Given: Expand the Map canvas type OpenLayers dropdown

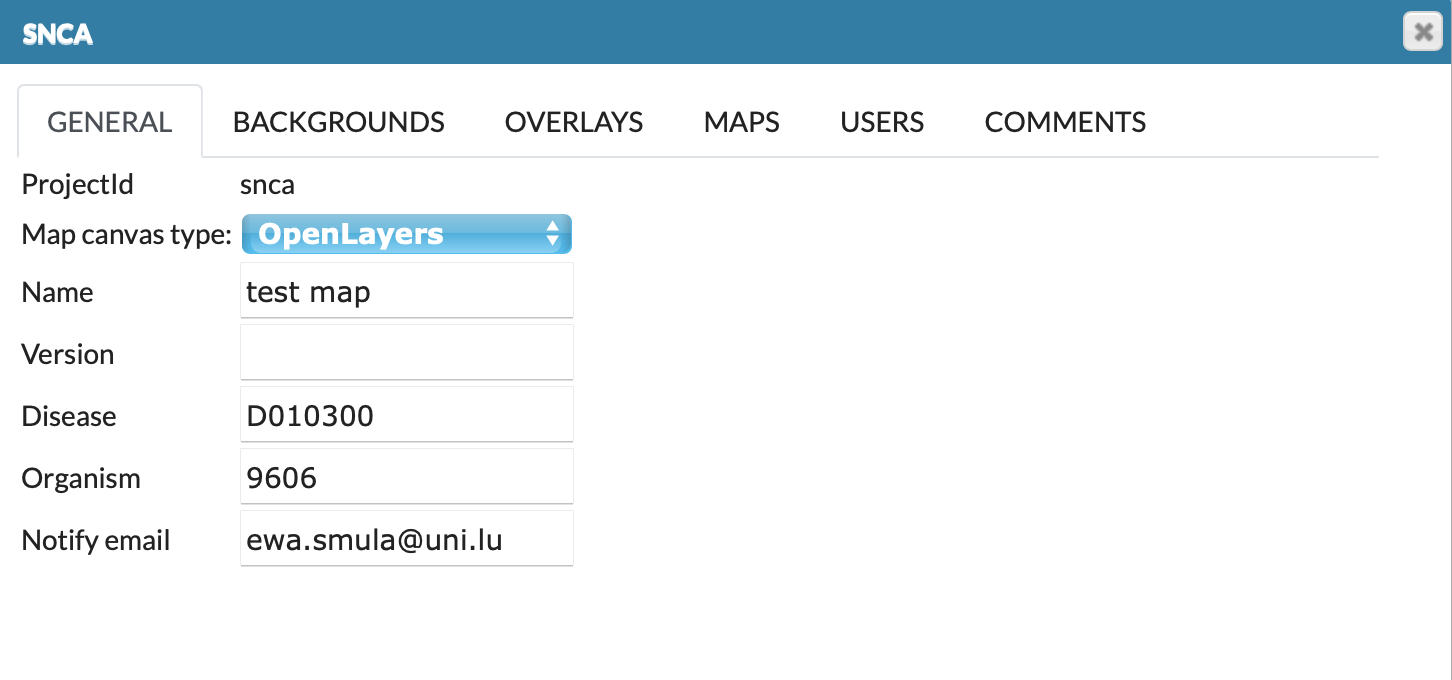Looking at the screenshot, I should (406, 234).
